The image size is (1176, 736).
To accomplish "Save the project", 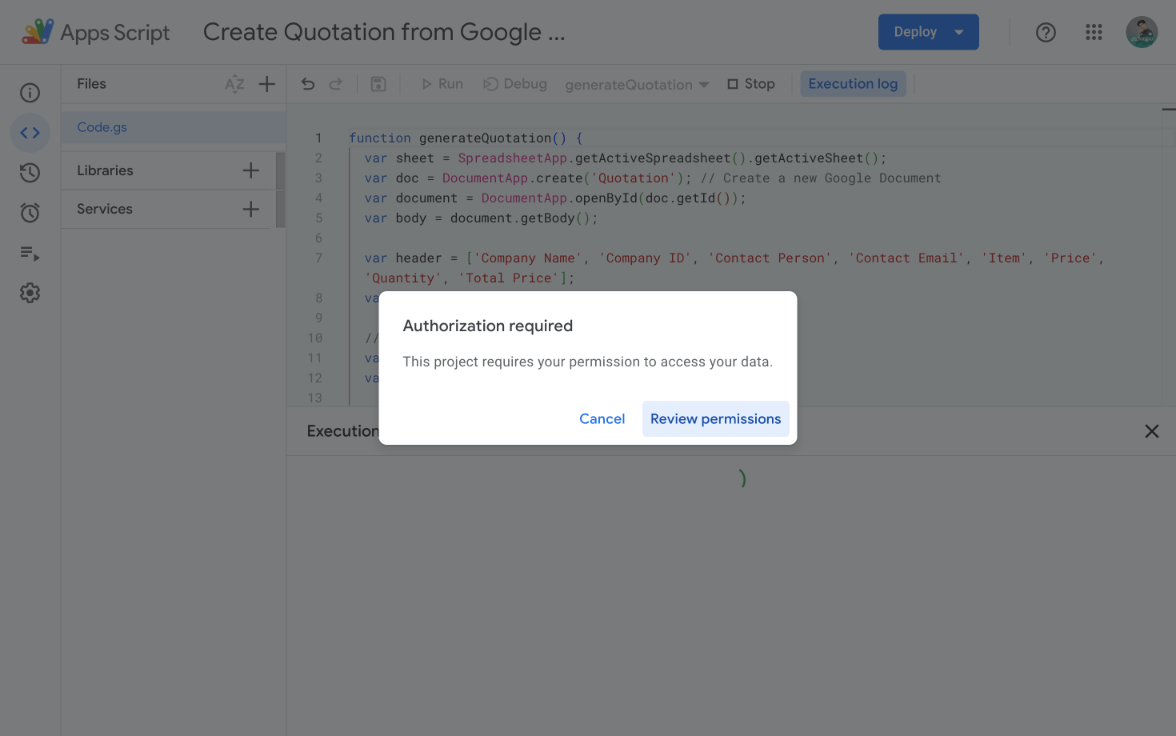I will [378, 84].
